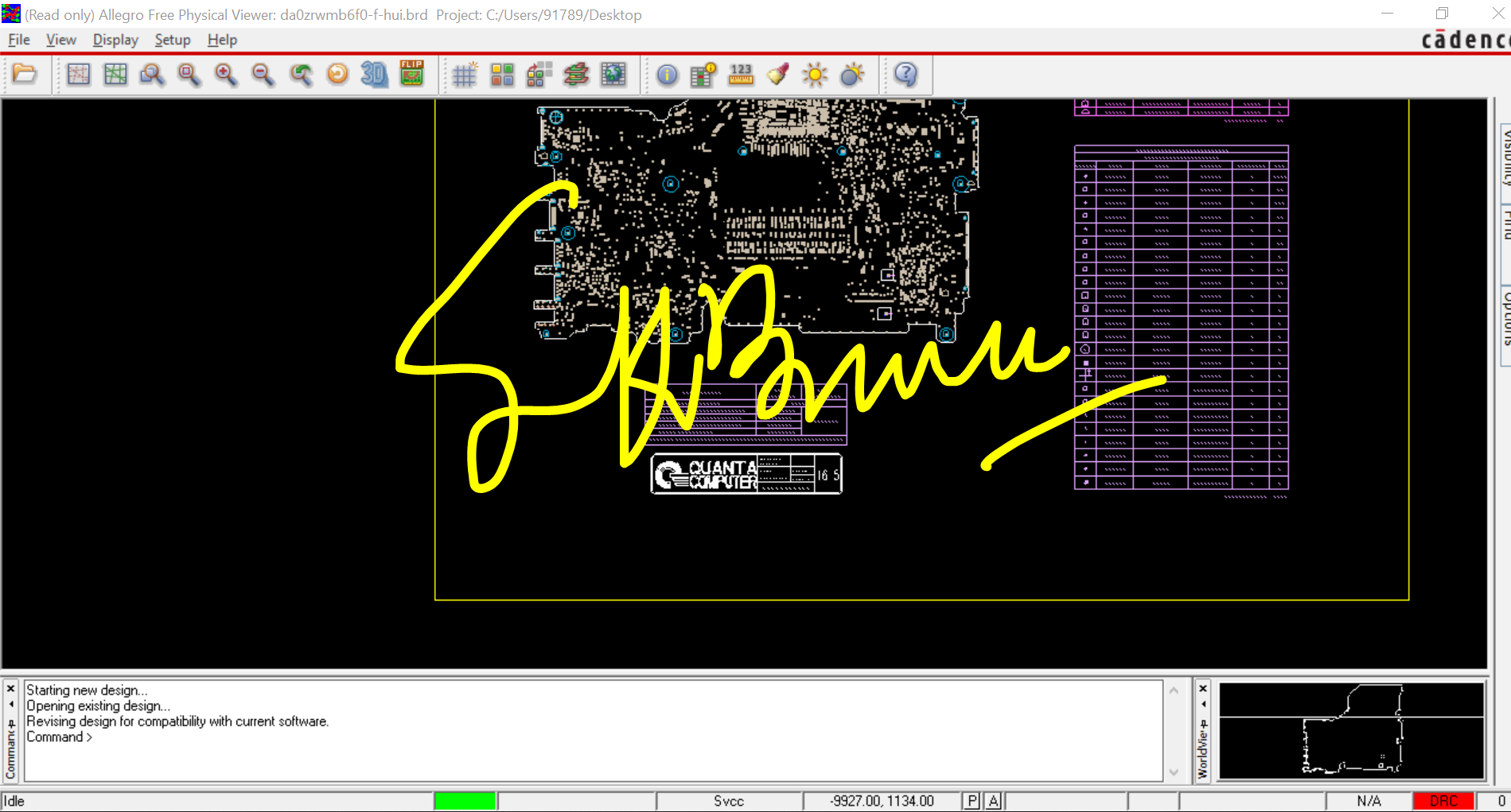Click the Zoom Previous icon
This screenshot has height=812, width=1511.
300,75
